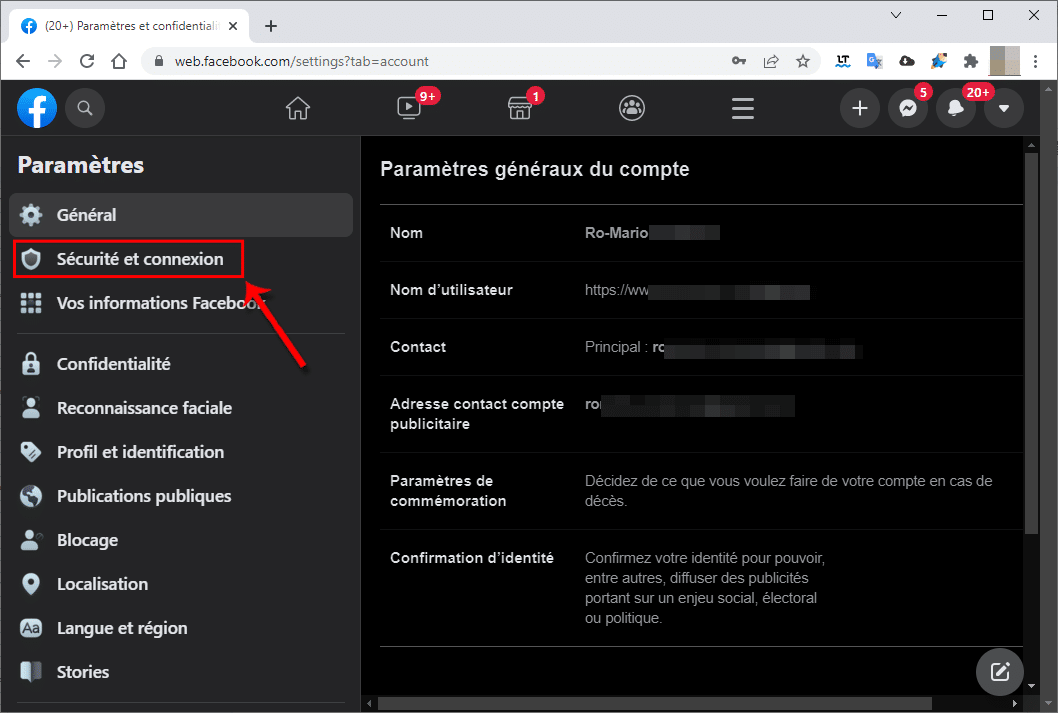This screenshot has height=713, width=1058.
Task: Open Paramètres de commémoration row
Action: (x=701, y=490)
